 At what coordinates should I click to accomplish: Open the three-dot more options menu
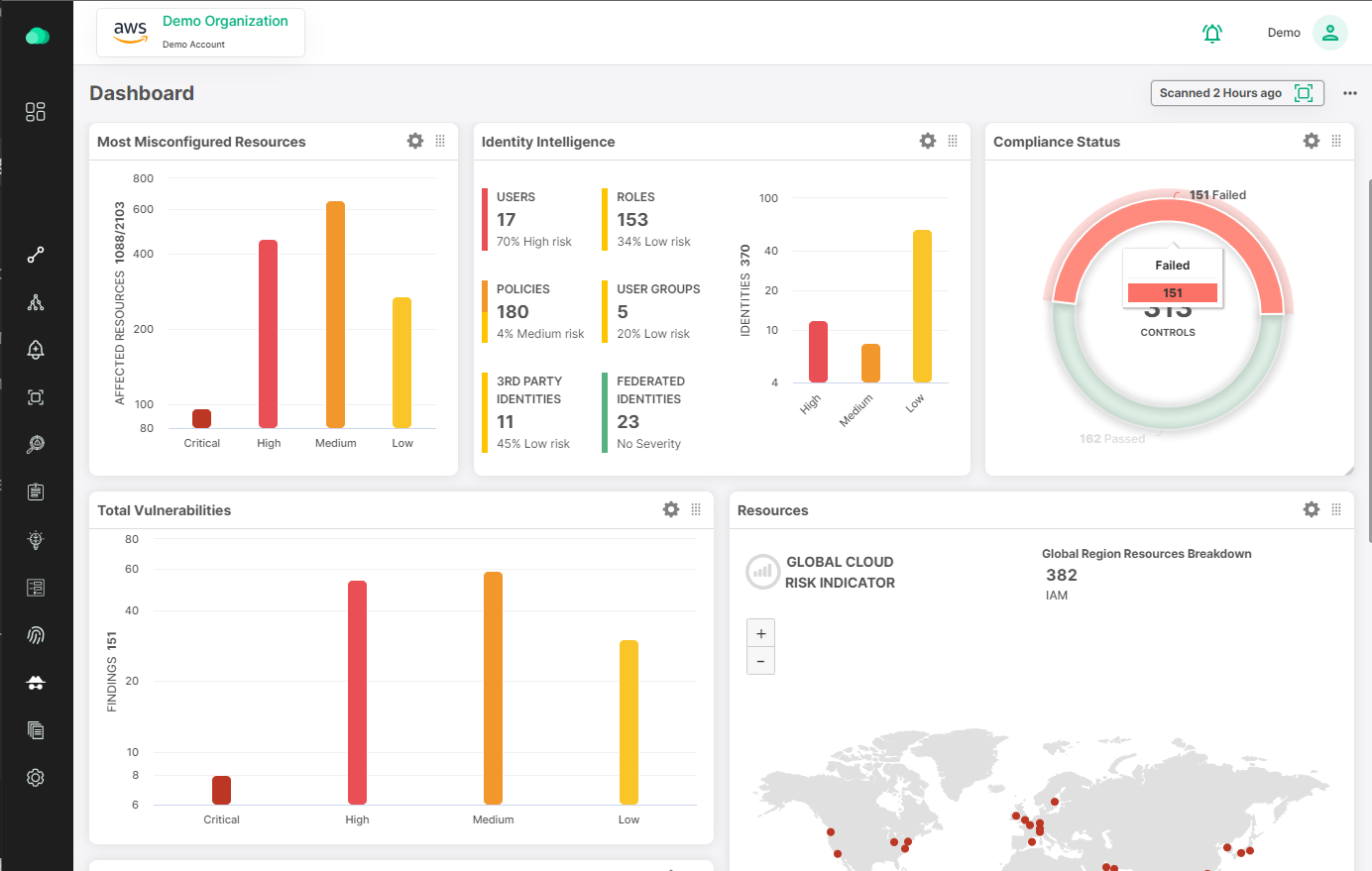pos(1349,93)
